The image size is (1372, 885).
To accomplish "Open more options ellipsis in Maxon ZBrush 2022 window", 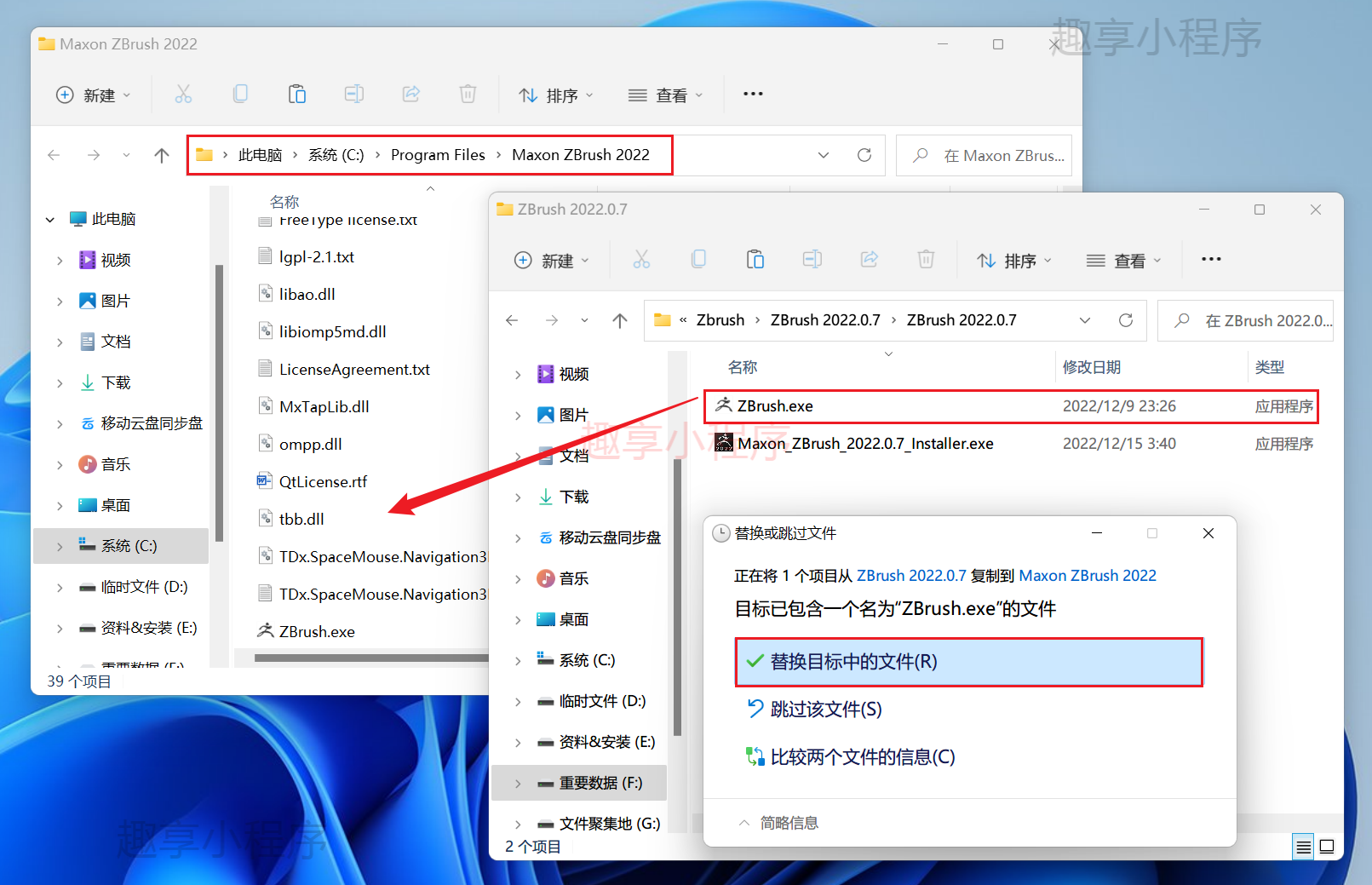I will click(753, 95).
